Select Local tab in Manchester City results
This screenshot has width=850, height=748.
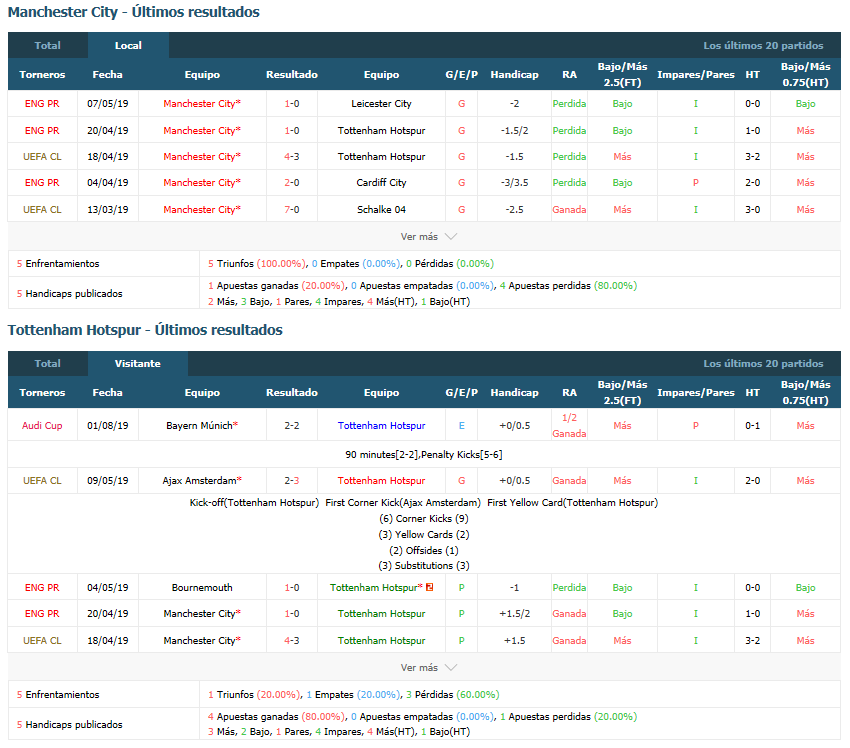(x=128, y=46)
